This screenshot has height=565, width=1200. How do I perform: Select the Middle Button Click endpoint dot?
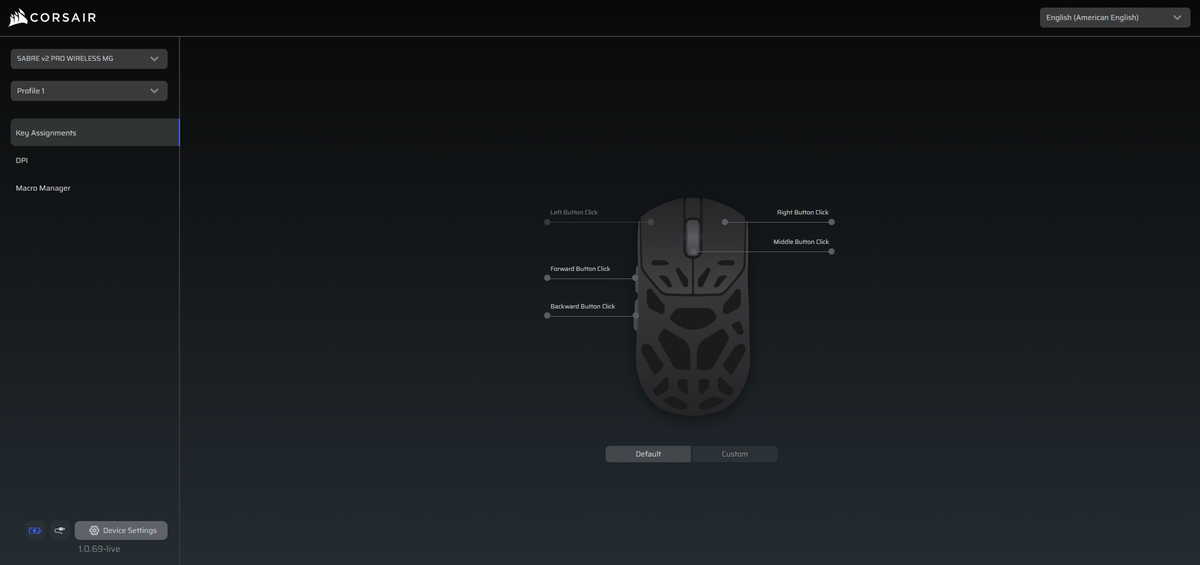pyautogui.click(x=831, y=252)
